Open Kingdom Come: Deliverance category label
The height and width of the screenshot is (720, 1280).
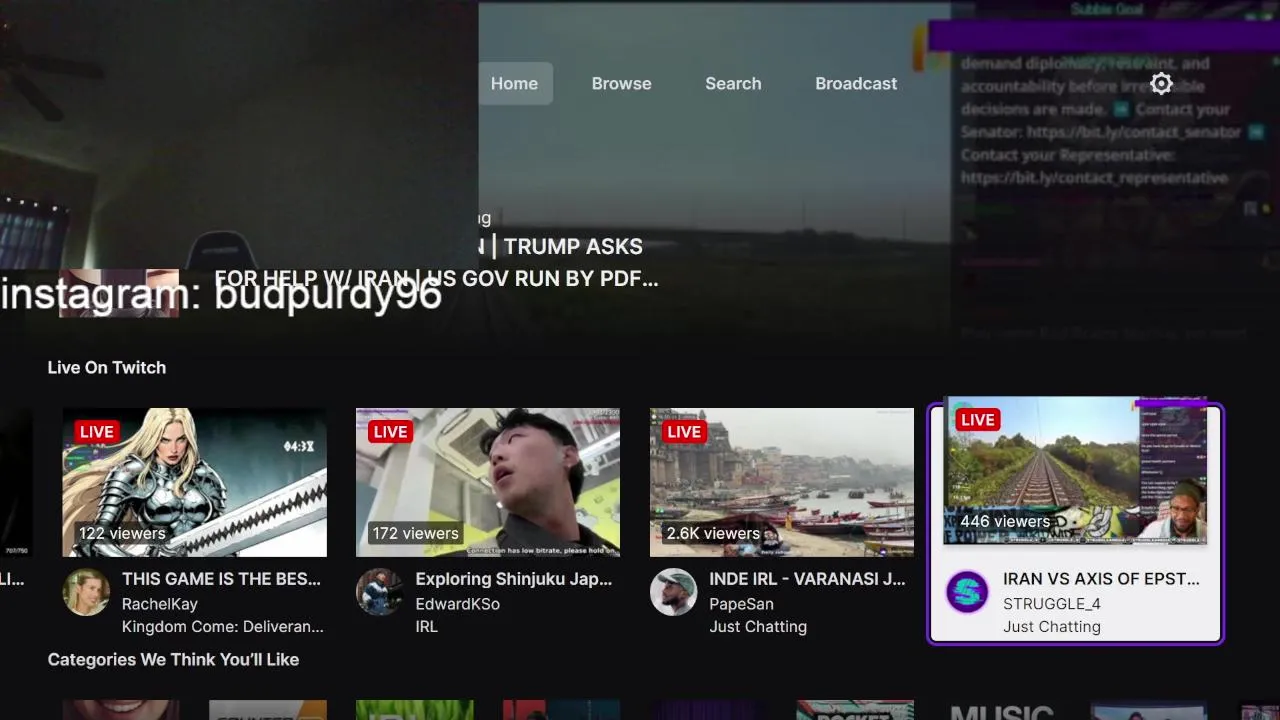click(x=223, y=627)
